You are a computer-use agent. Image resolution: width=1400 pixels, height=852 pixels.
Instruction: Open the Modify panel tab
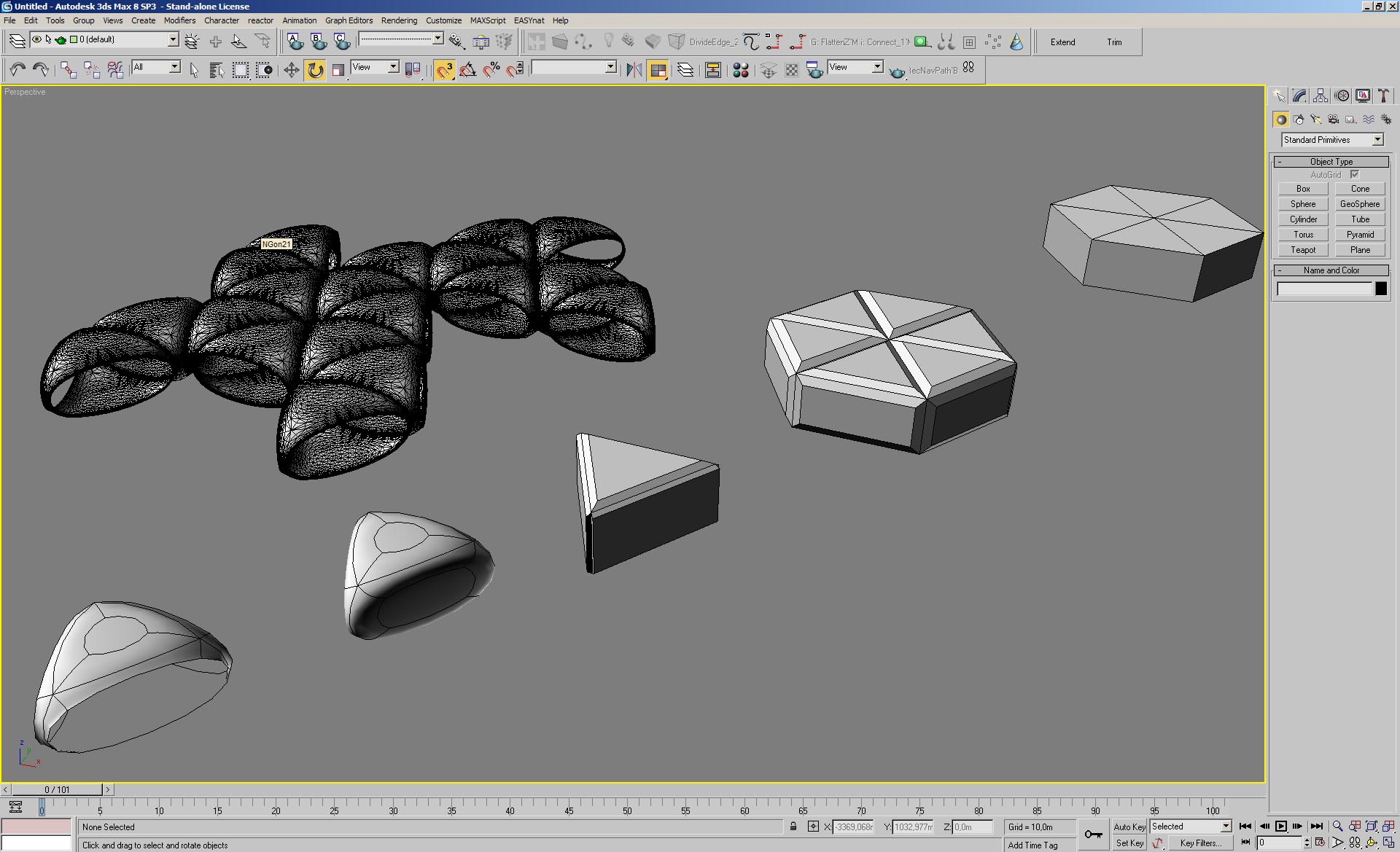click(x=1299, y=96)
